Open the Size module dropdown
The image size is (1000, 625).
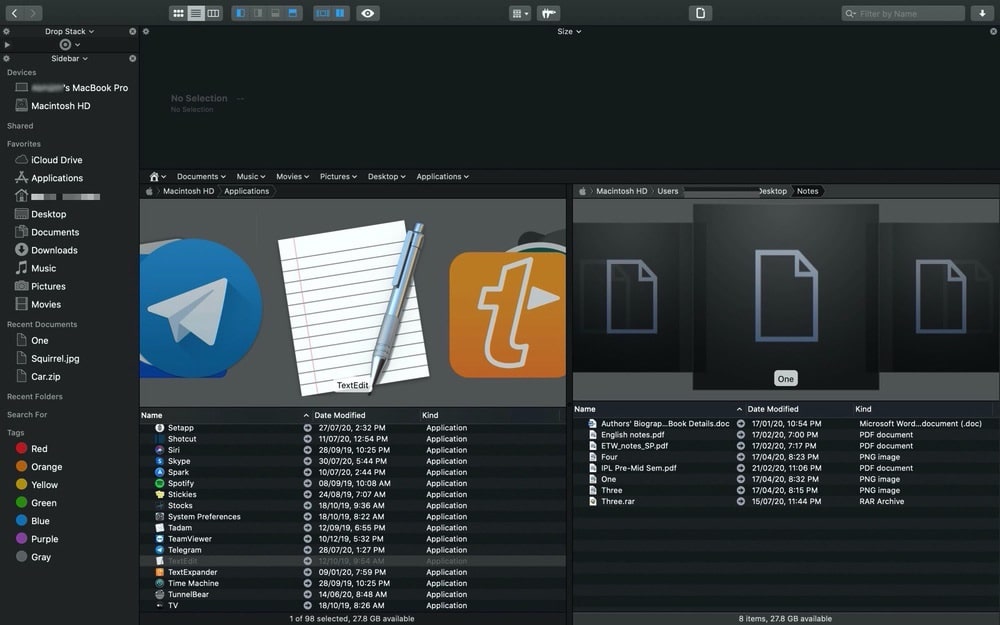[569, 31]
